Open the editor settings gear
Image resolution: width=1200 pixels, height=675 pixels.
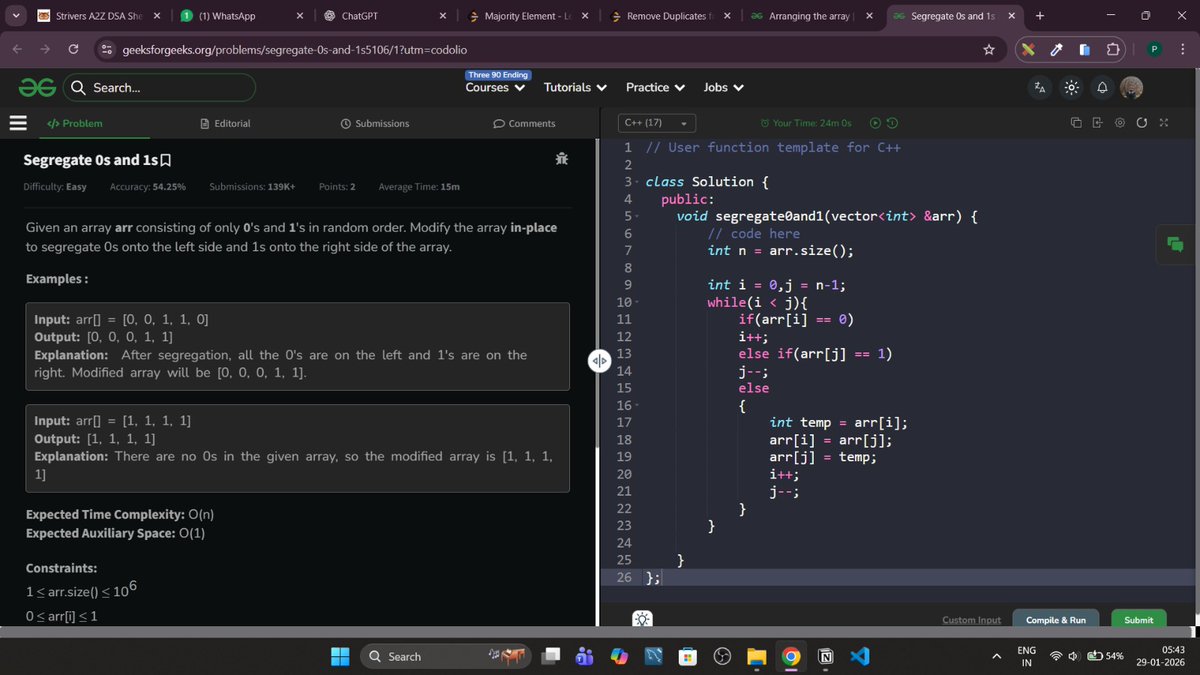click(1120, 122)
